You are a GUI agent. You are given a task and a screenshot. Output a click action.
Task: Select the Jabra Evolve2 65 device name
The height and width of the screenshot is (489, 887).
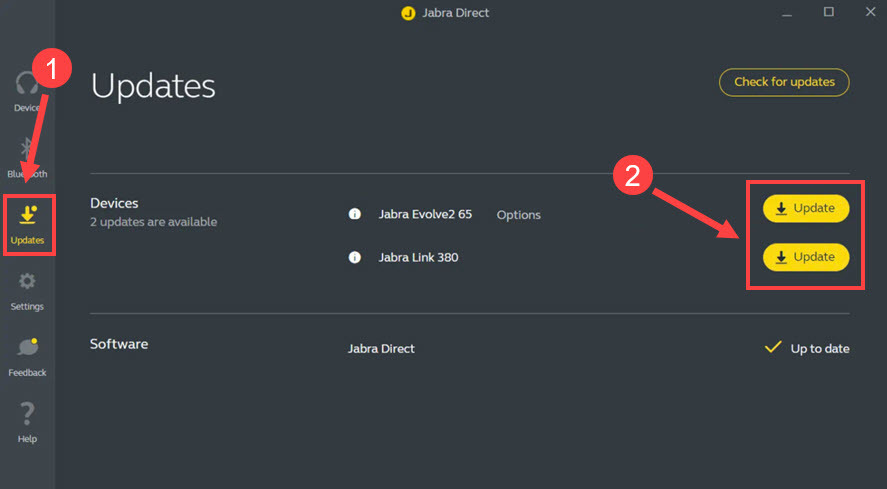(x=425, y=215)
